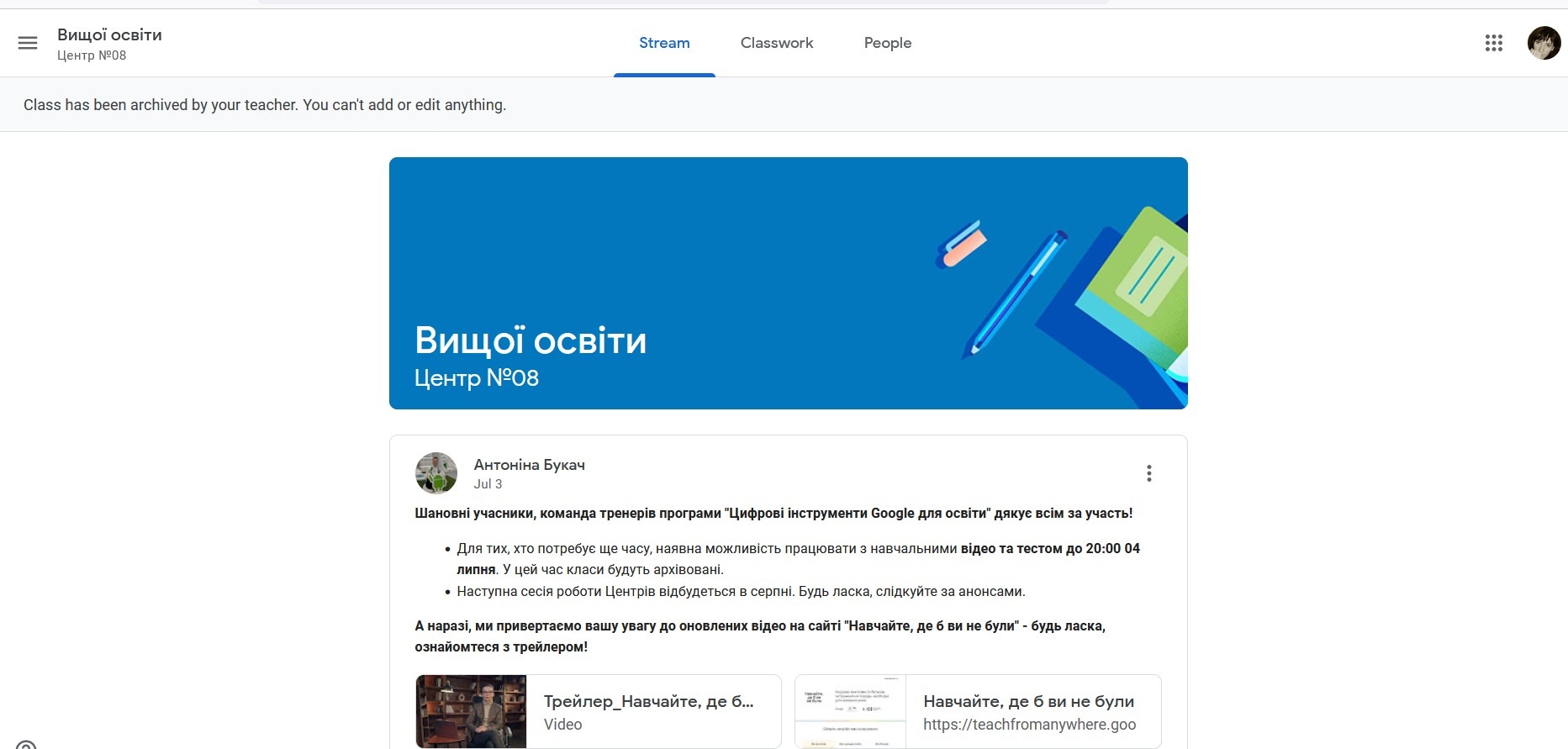Open the Google apps grid

(1493, 43)
